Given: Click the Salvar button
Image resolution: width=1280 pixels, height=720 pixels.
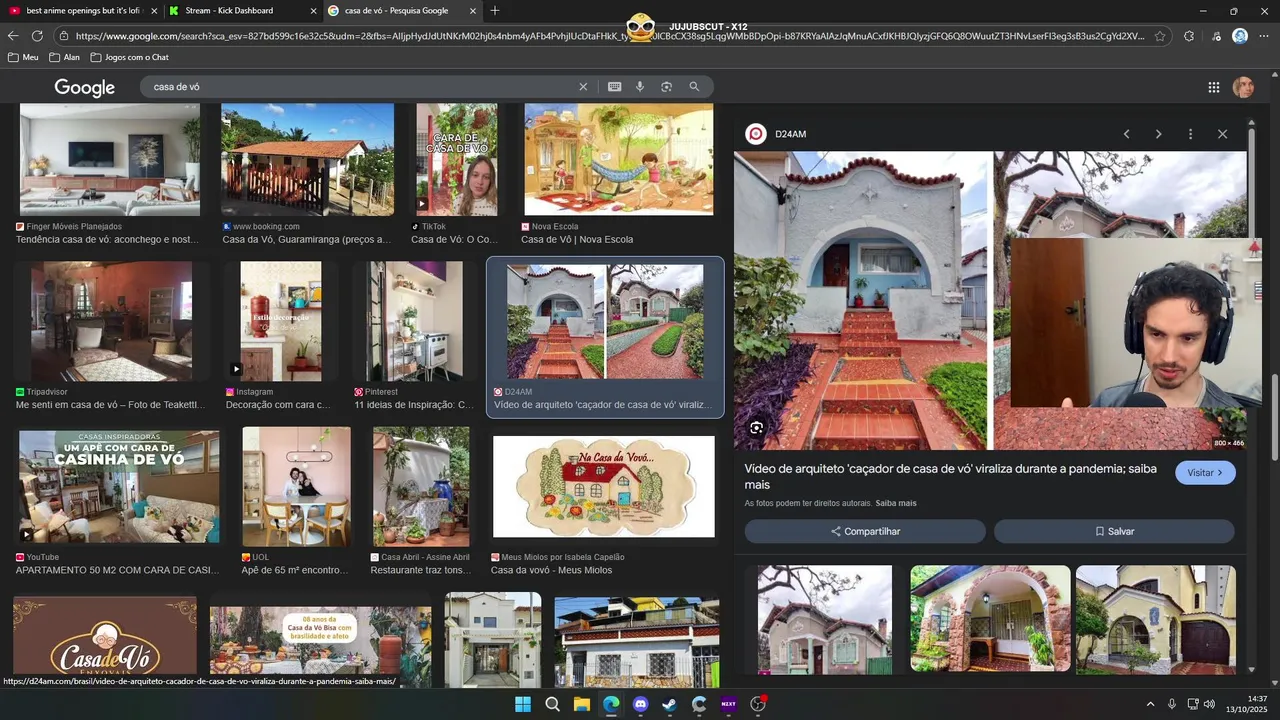Looking at the screenshot, I should tap(1114, 531).
